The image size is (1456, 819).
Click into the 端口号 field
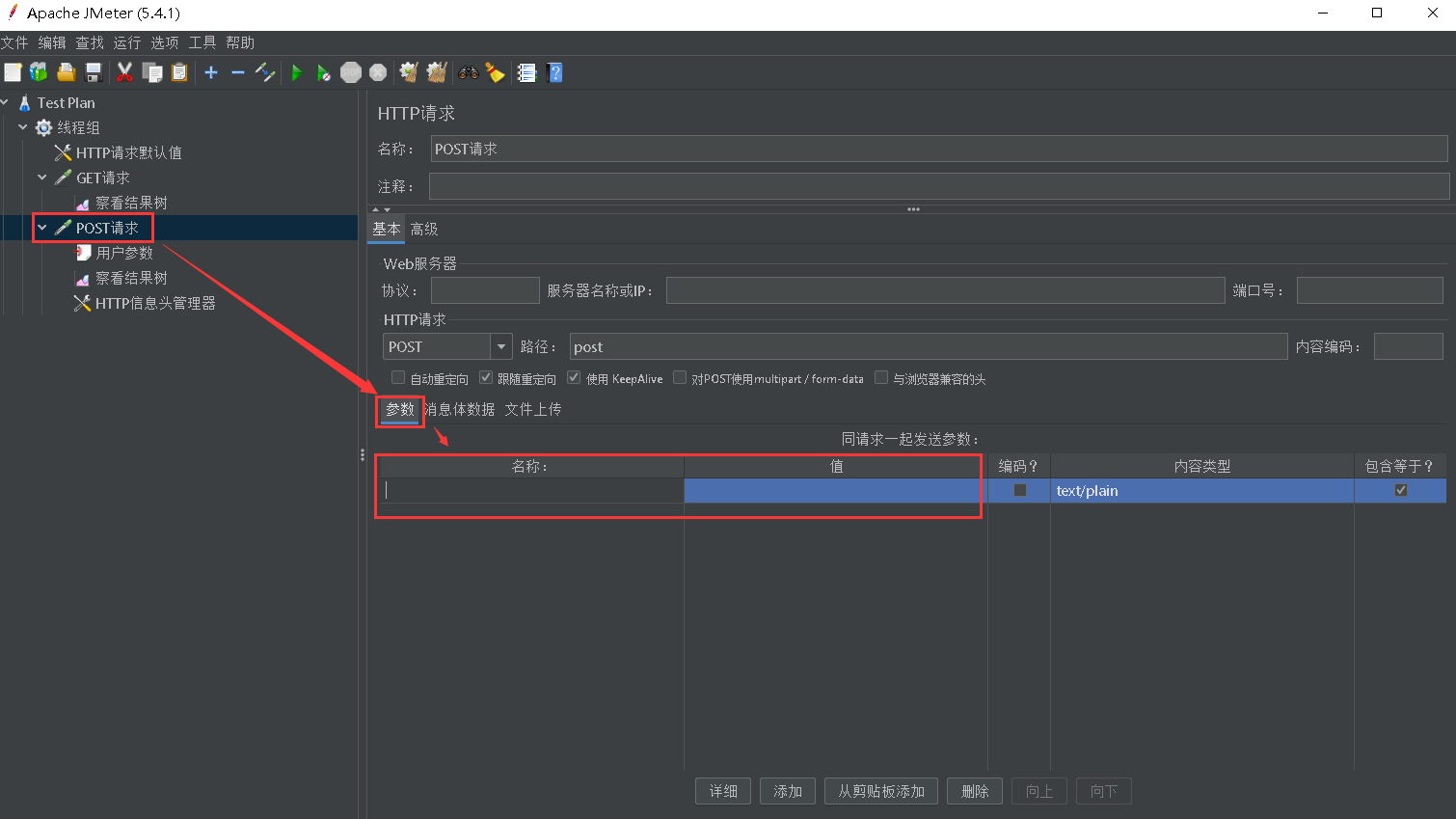(1369, 290)
